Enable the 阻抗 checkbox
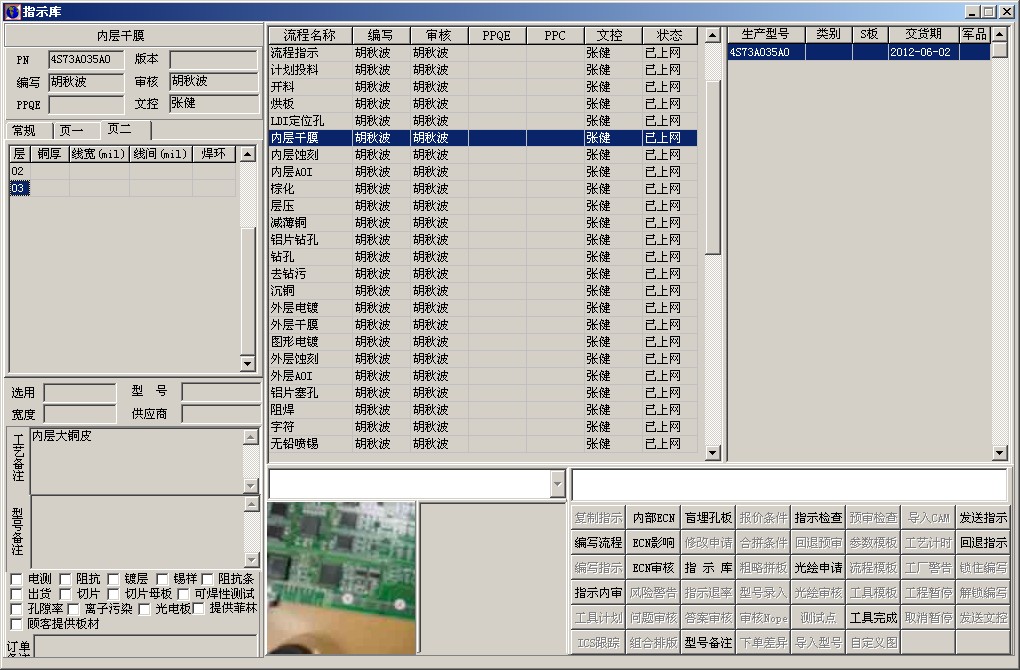The height and width of the screenshot is (670, 1020). 65,579
